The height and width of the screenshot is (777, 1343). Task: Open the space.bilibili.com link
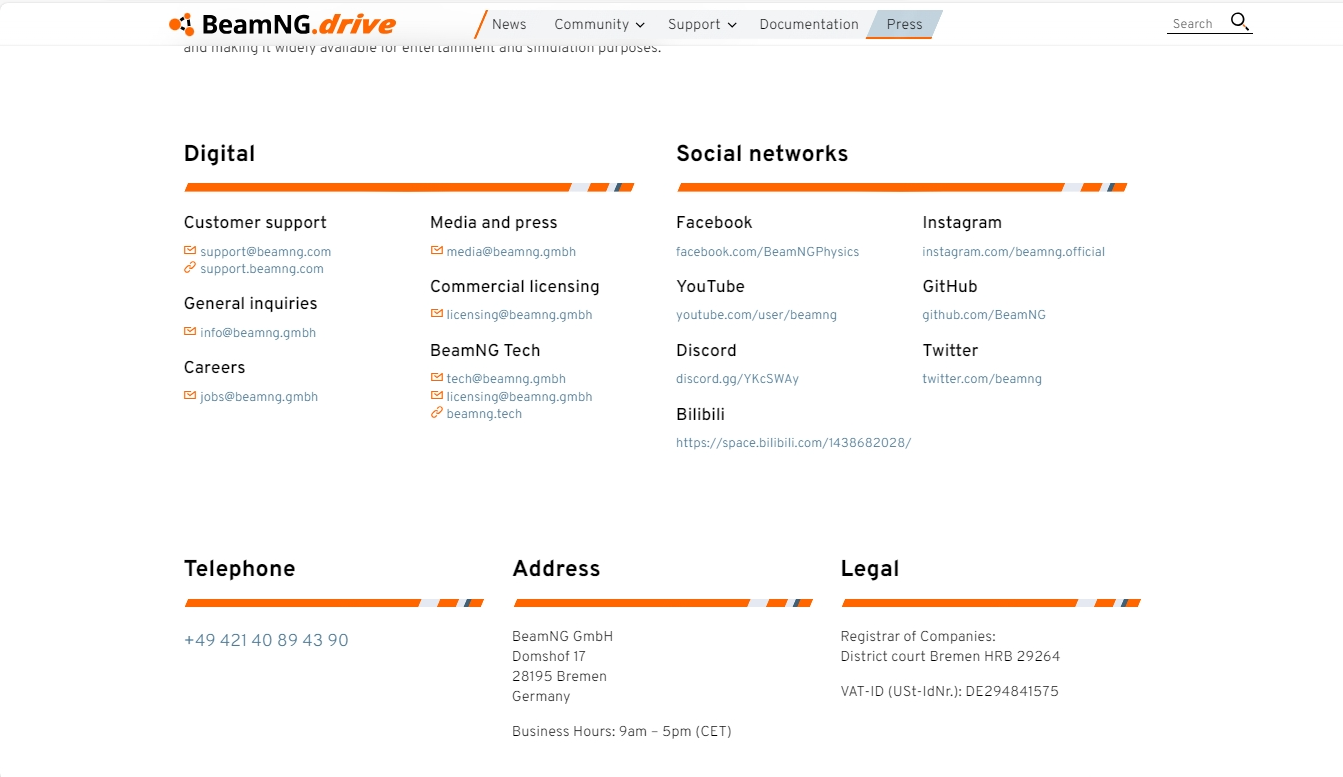(x=793, y=443)
